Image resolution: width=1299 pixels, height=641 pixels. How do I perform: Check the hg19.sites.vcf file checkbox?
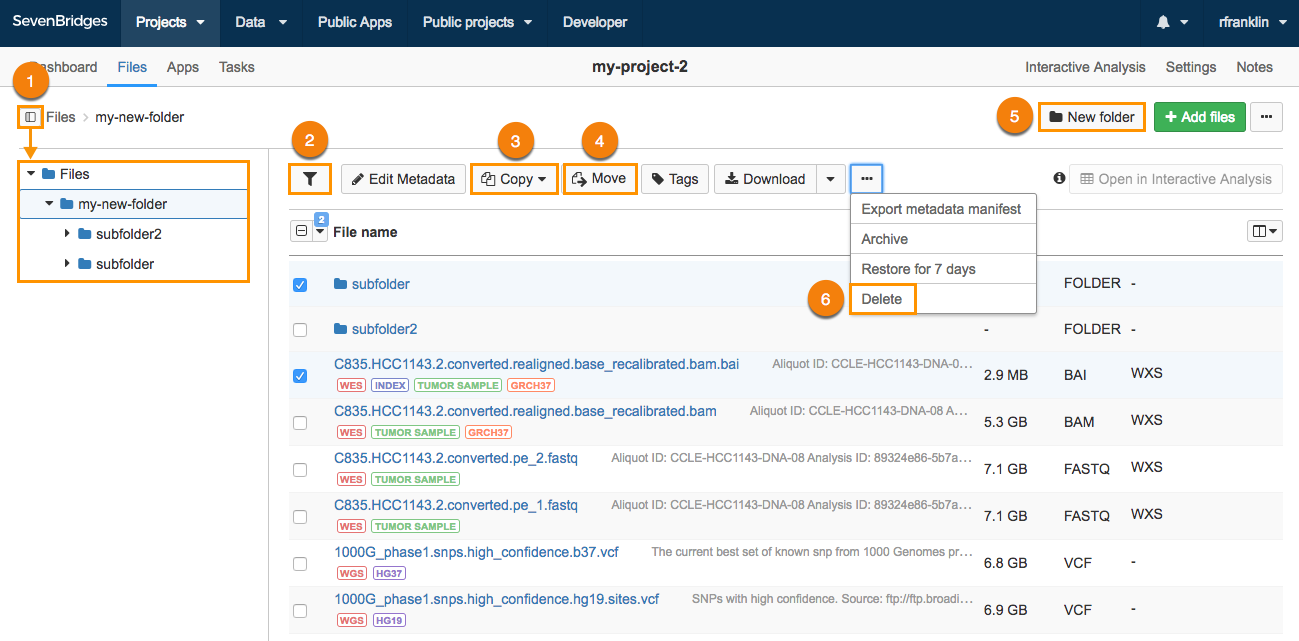(300, 611)
